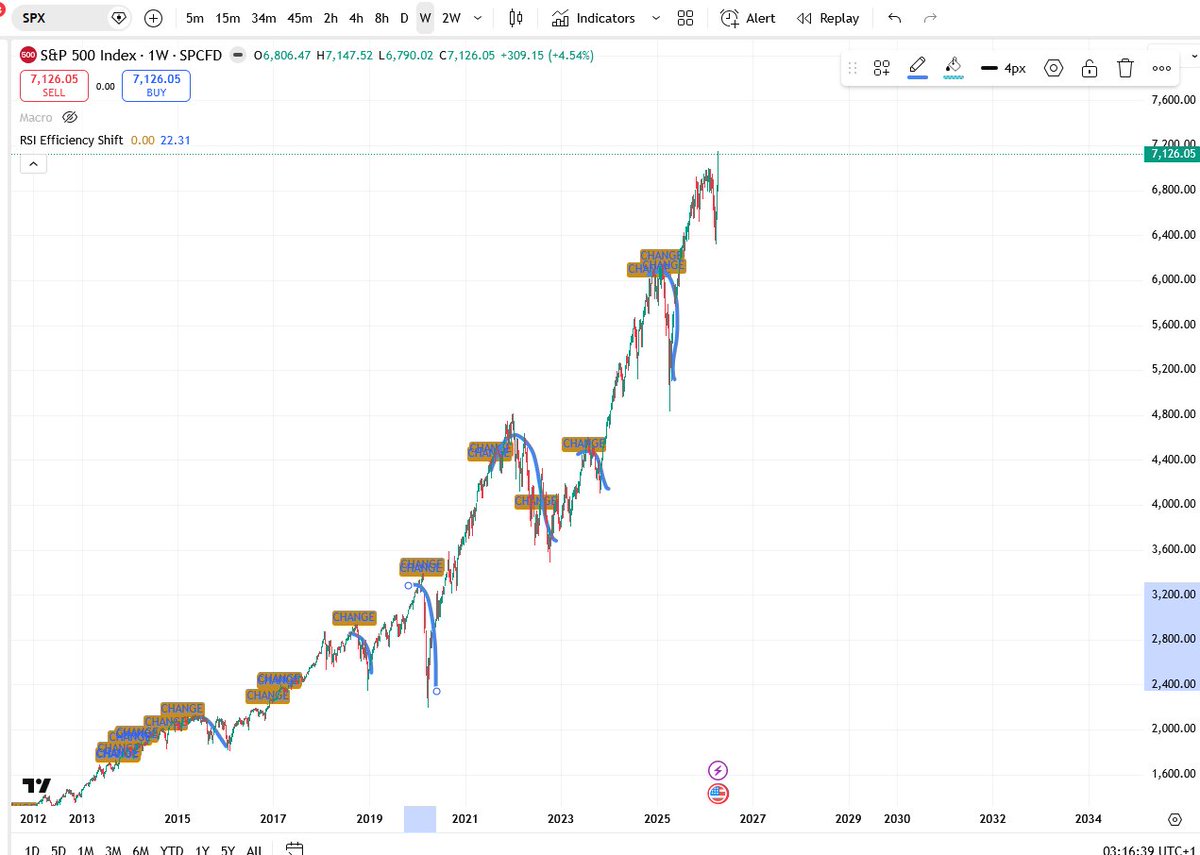The image size is (1200, 855).
Task: Click the CHANGE label near 2019
Action: coord(354,617)
